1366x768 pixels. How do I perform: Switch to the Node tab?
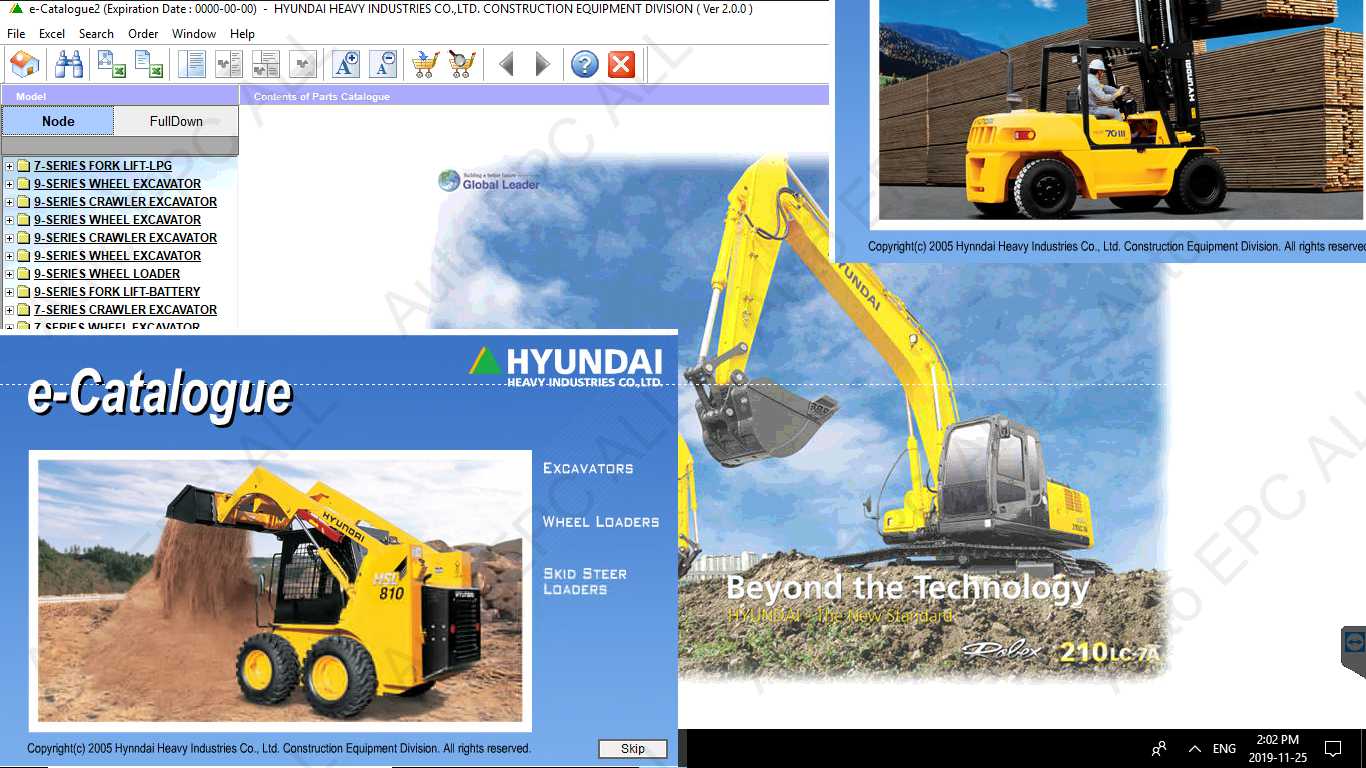pyautogui.click(x=58, y=121)
